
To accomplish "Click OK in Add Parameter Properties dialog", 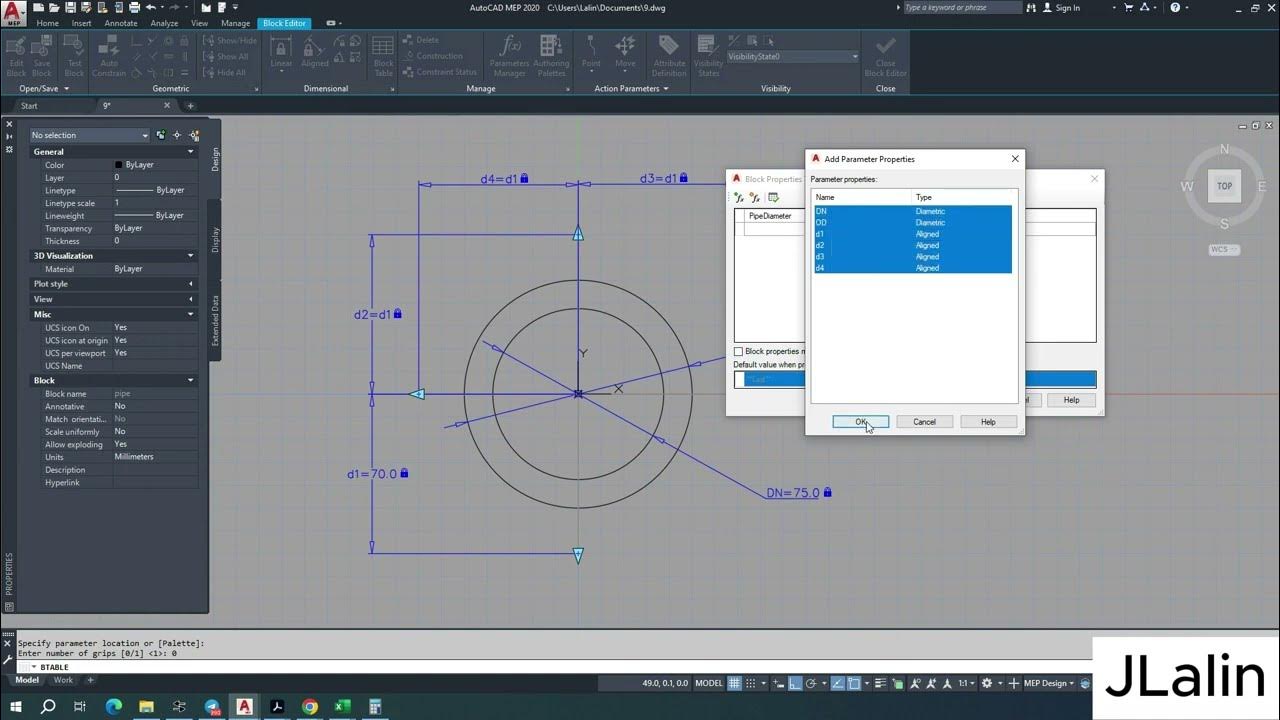I will click(860, 422).
